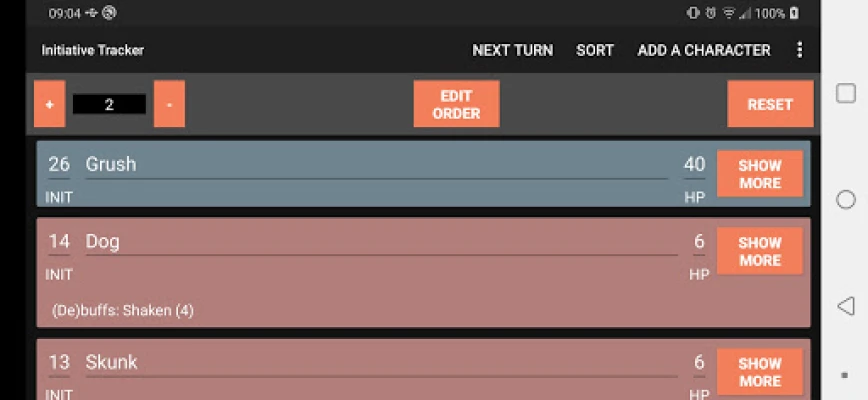Image resolution: width=868 pixels, height=400 pixels.
Task: Expand Skunk details with SHOW MORE
Action: coord(760,372)
